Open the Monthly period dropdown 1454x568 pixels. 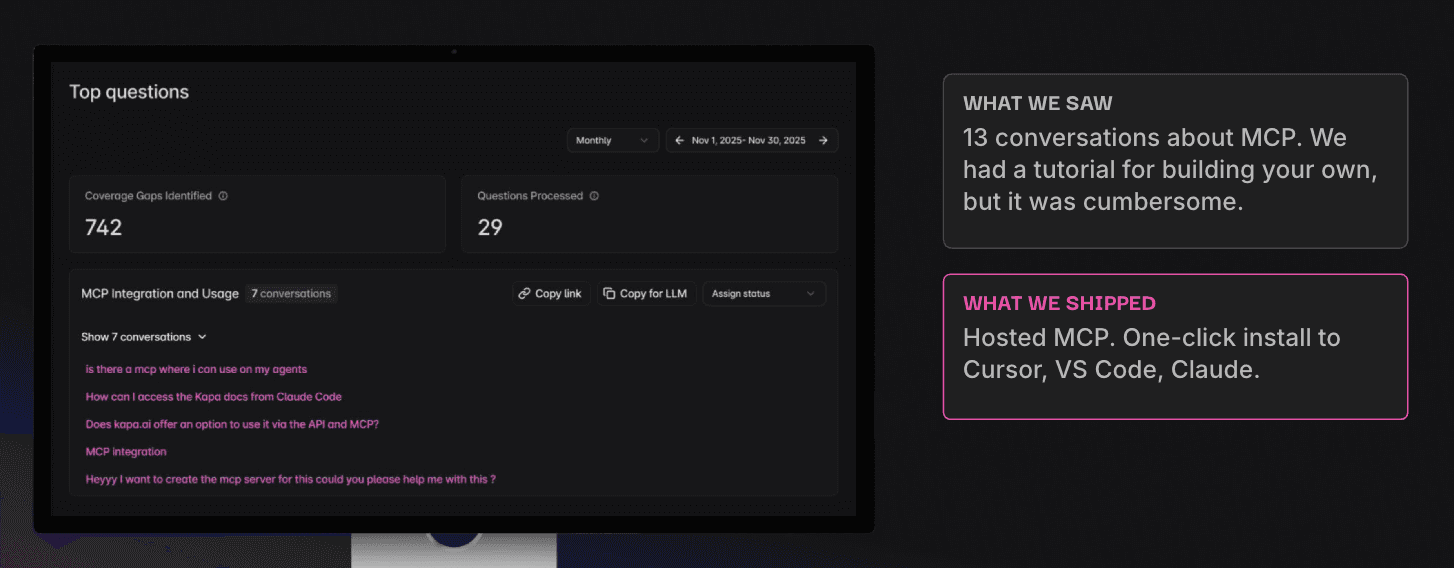(613, 140)
